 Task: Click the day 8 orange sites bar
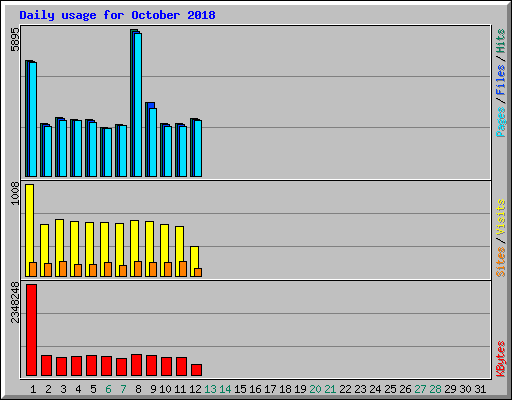pyautogui.click(x=138, y=269)
